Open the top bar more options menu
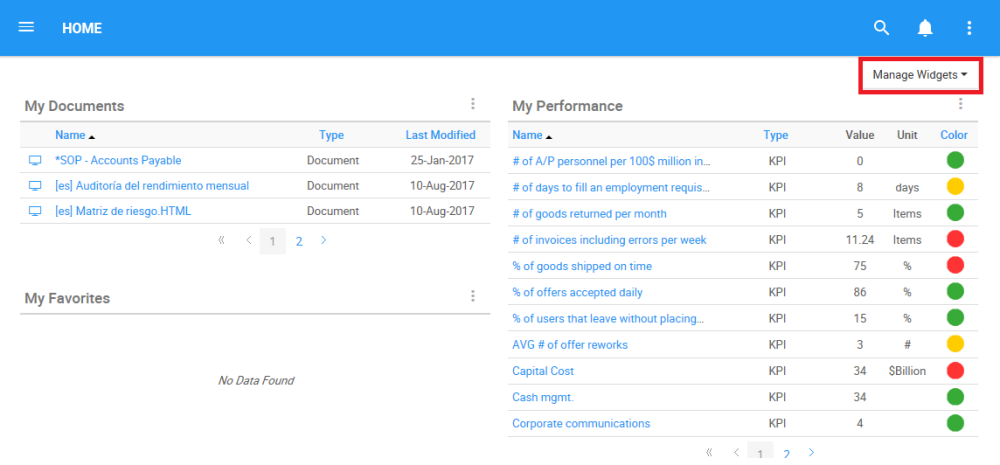Screen dimensions: 1000x465 click(968, 28)
